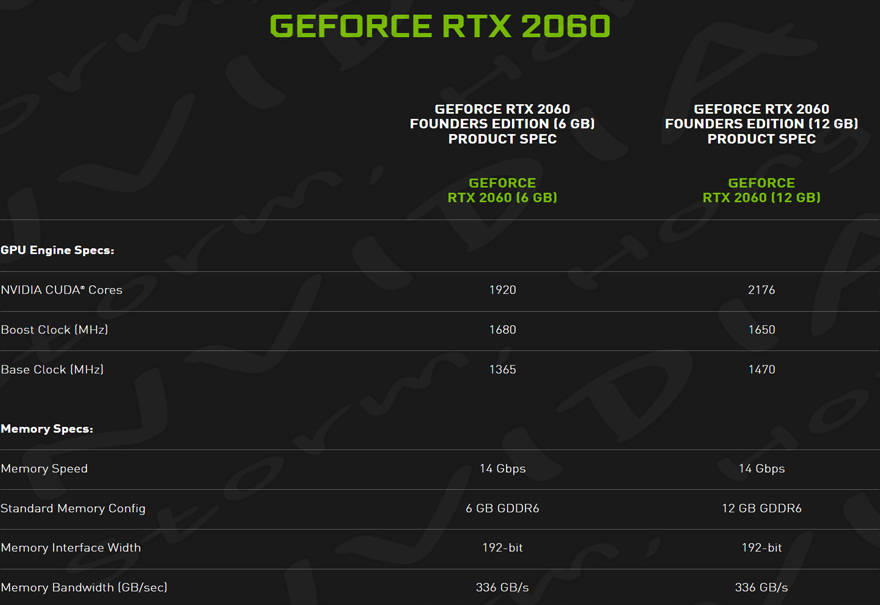Click the Base Clock (MHz) row label
The image size is (880, 605).
coord(52,370)
